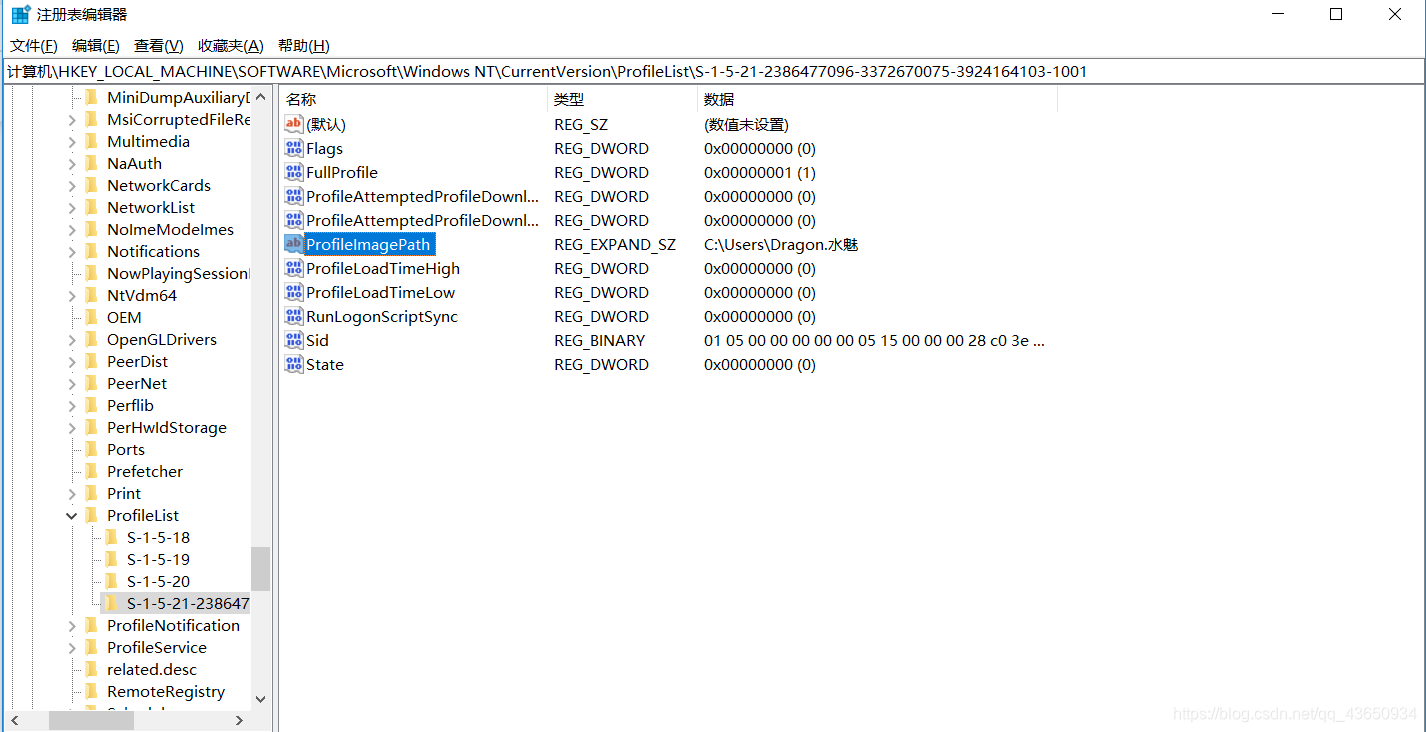Expand the ProfileNotification tree node
The image size is (1426, 732).
point(72,626)
